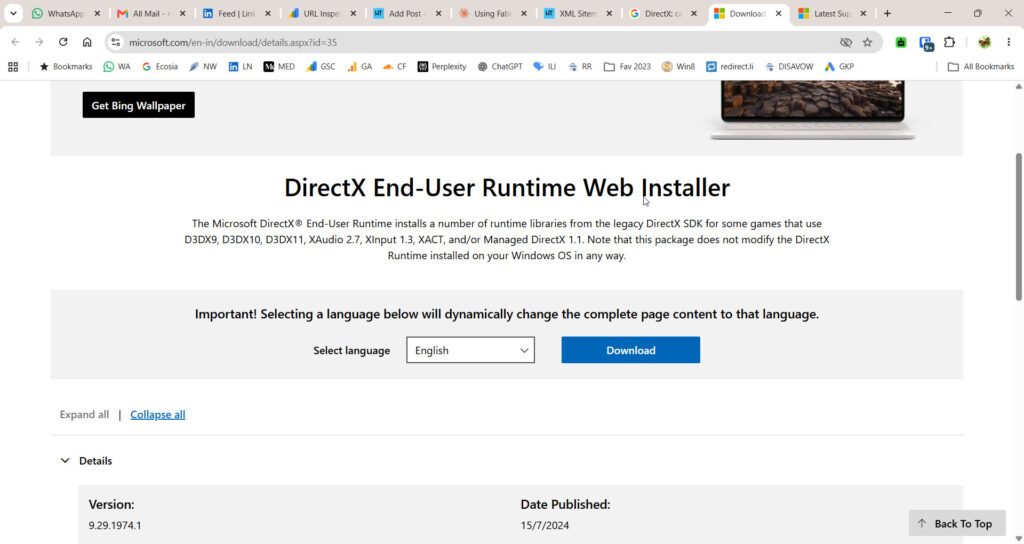The image size is (1024, 544).
Task: Open site information icon in address bar
Action: (116, 42)
